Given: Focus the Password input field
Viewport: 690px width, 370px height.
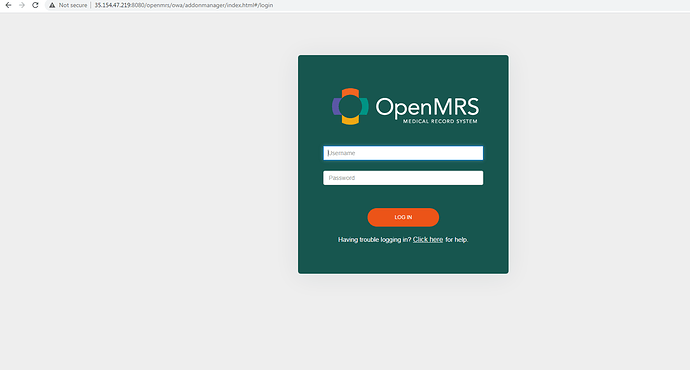Looking at the screenshot, I should (x=403, y=178).
